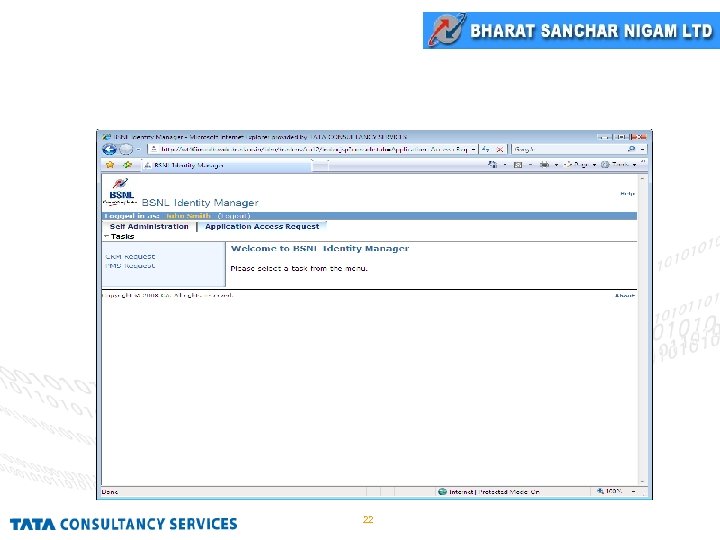Click the zoom level magnifier in status bar
The height and width of the screenshot is (540, 720).
(600, 491)
